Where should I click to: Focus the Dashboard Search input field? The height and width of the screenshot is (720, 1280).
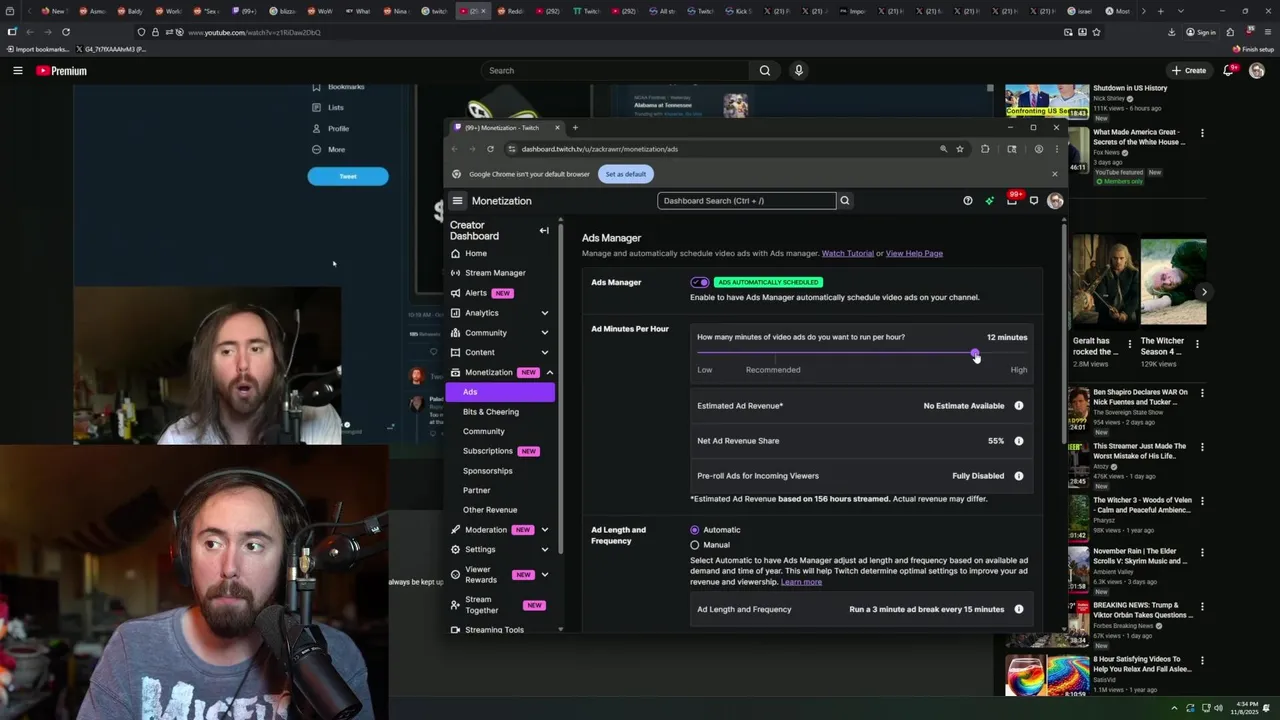click(746, 201)
